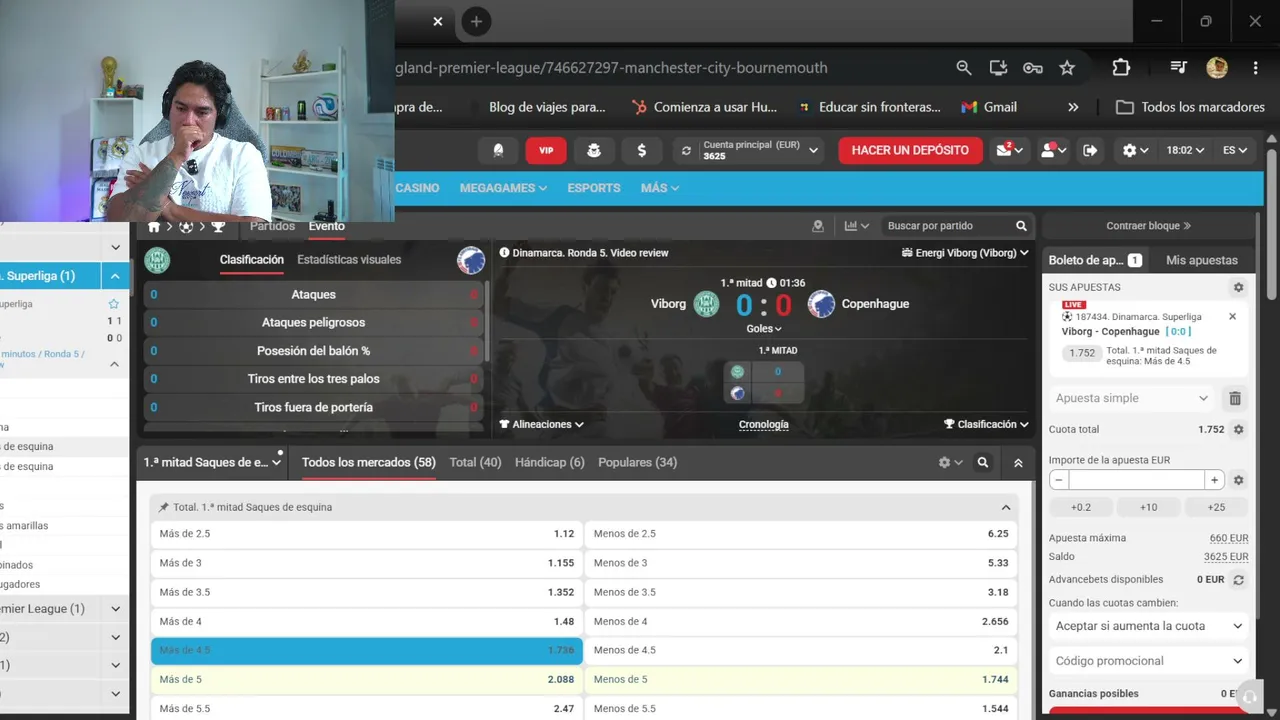Image resolution: width=1280 pixels, height=720 pixels.
Task: Expand the Megagames menu
Action: pos(503,188)
